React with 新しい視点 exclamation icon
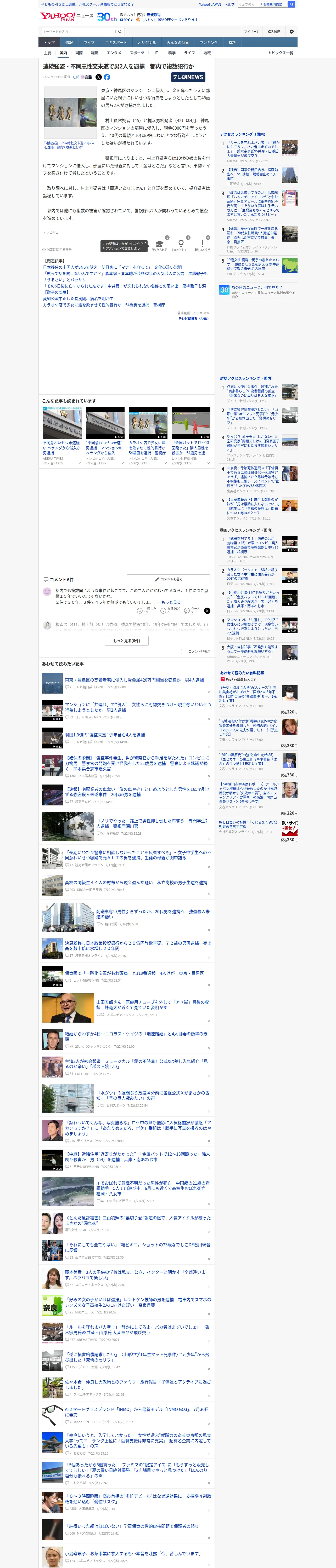This screenshot has height=1568, width=336. 203,244
